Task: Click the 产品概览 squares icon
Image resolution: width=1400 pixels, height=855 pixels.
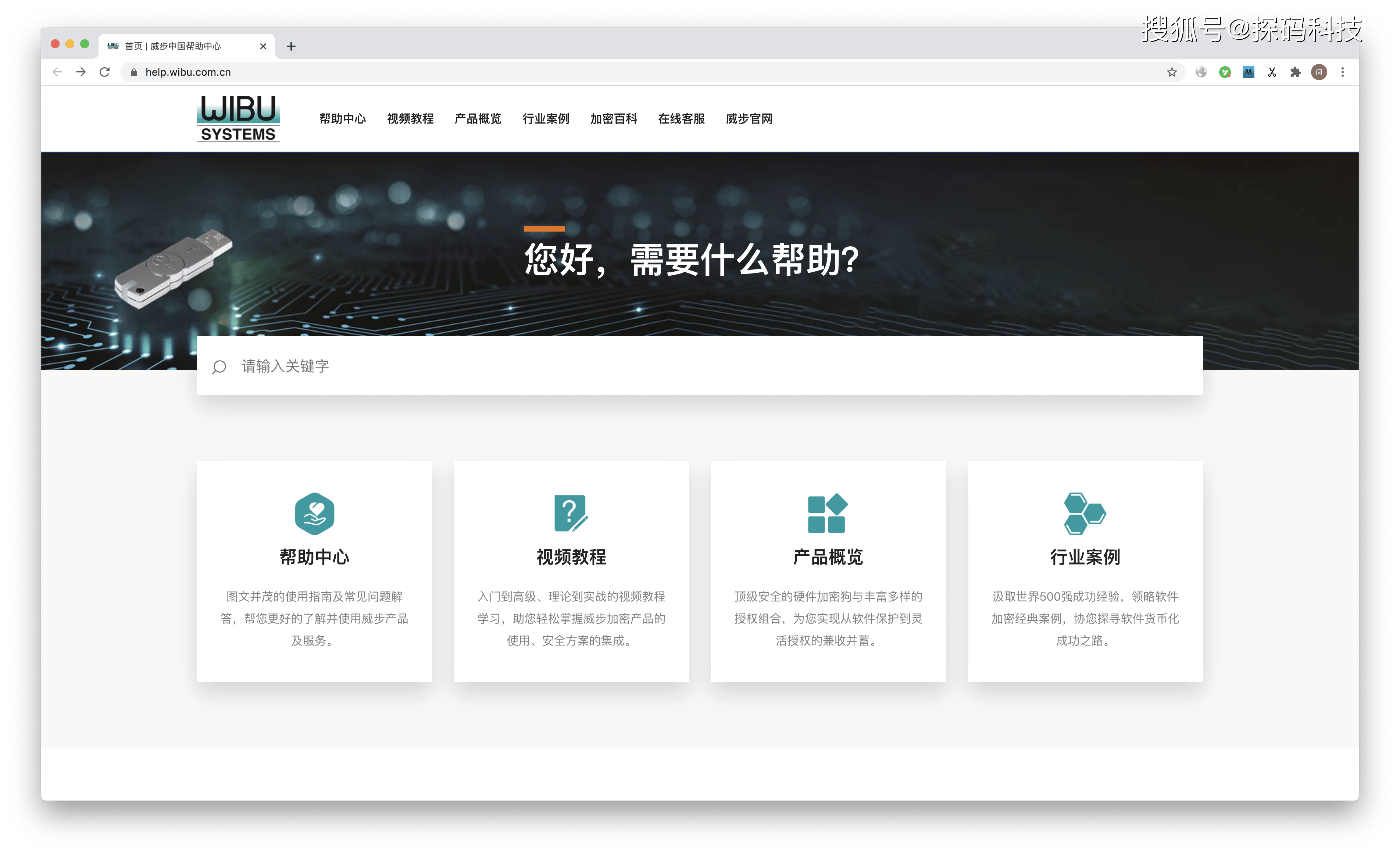Action: click(828, 514)
